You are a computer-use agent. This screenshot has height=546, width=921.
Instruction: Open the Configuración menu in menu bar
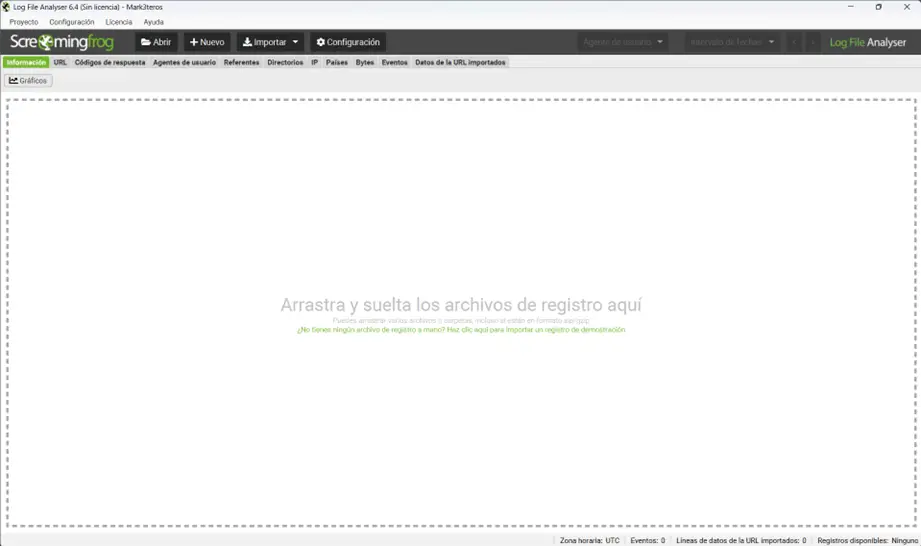pos(72,22)
